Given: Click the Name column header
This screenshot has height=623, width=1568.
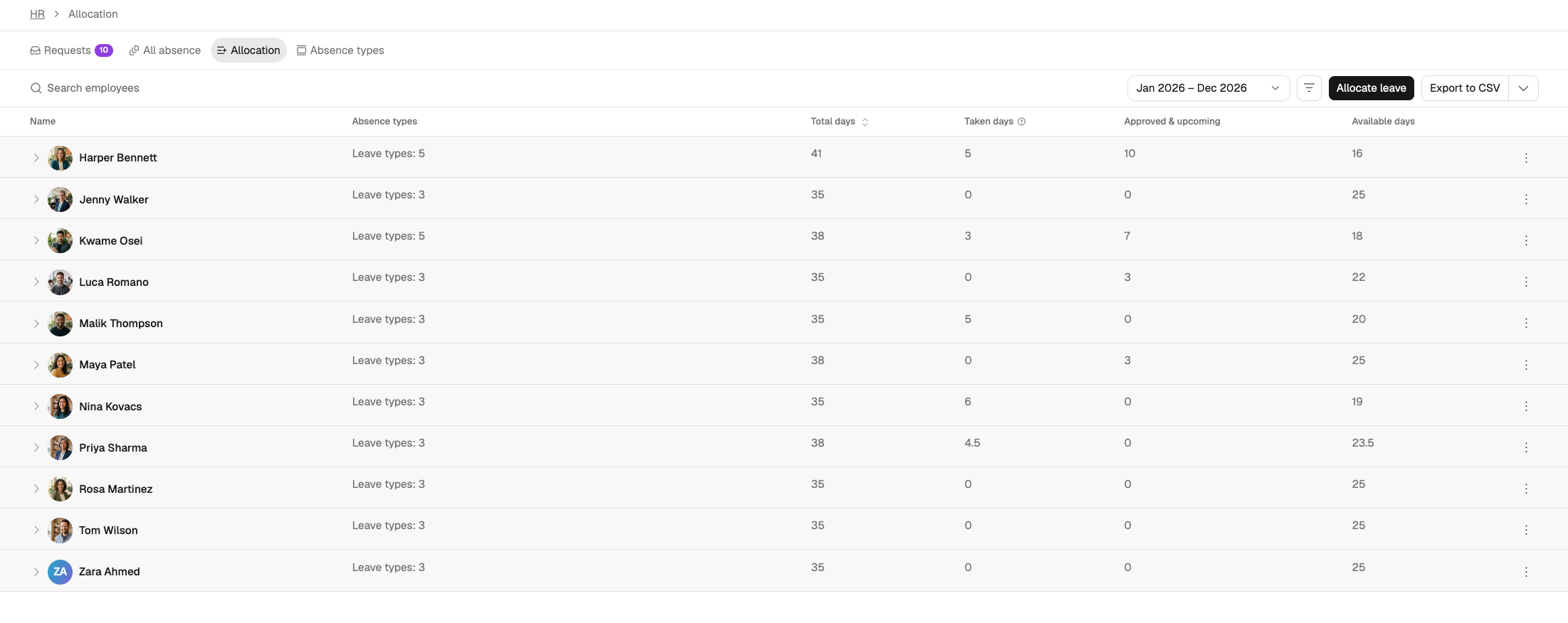Looking at the screenshot, I should [x=43, y=122].
